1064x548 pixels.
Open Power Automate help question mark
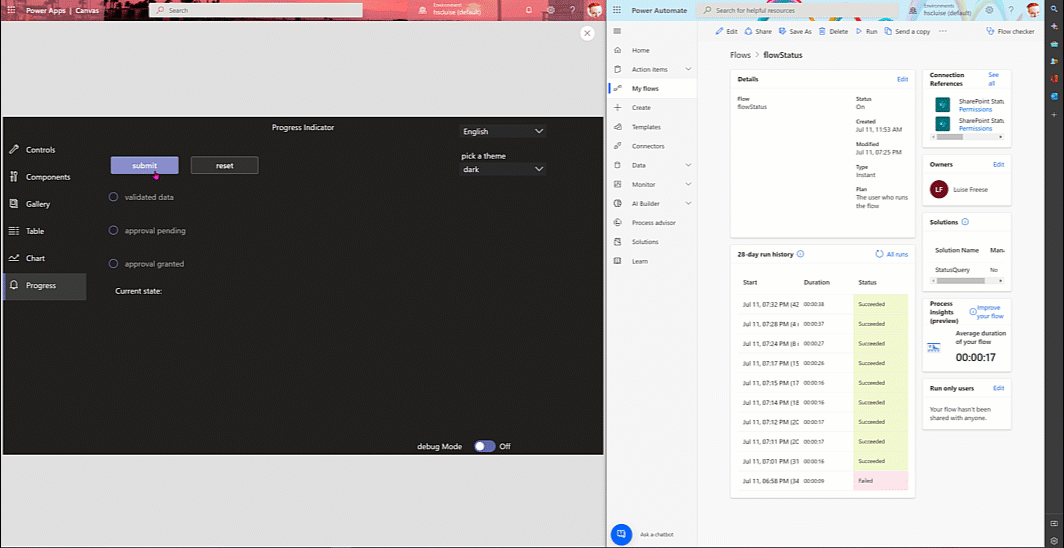(x=1011, y=10)
